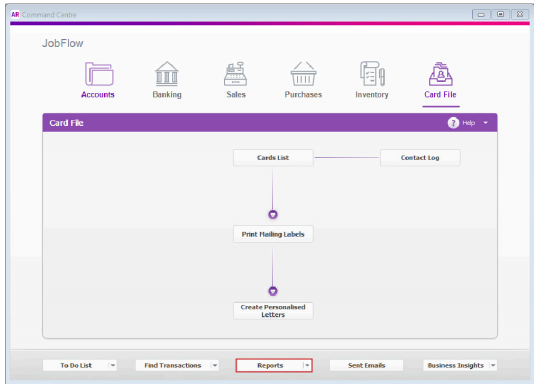Switch to the Purchases tab label
The image size is (534, 384).
pos(303,95)
